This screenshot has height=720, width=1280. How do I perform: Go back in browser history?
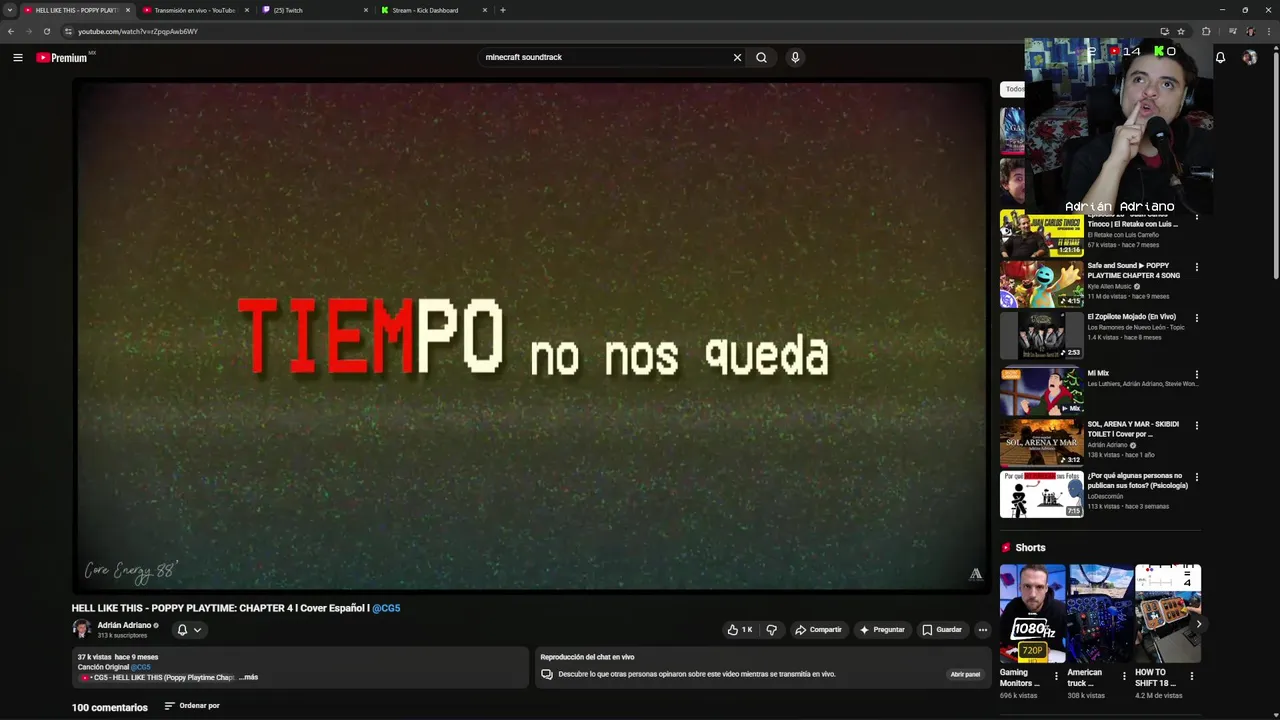pyautogui.click(x=11, y=31)
